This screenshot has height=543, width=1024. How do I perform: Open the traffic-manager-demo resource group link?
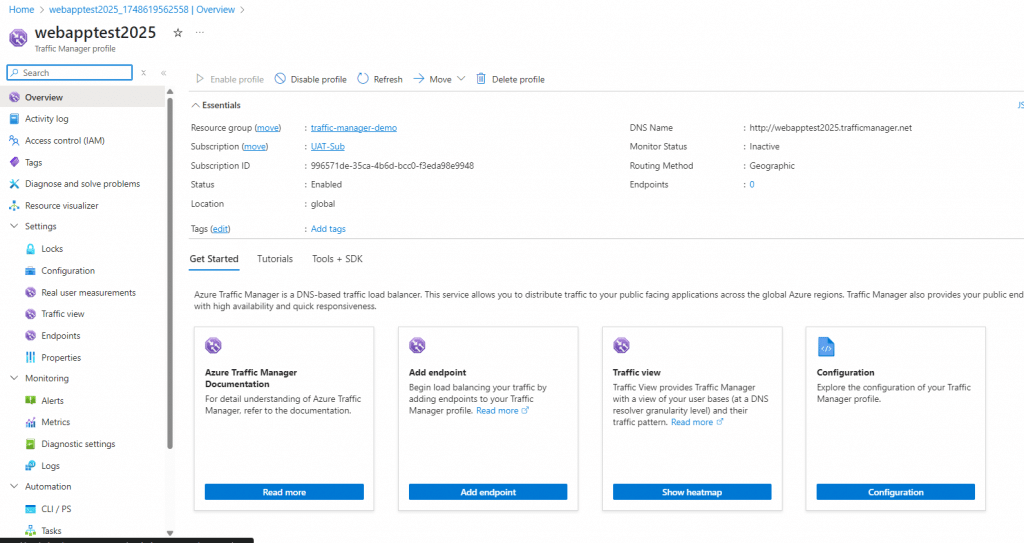click(354, 128)
